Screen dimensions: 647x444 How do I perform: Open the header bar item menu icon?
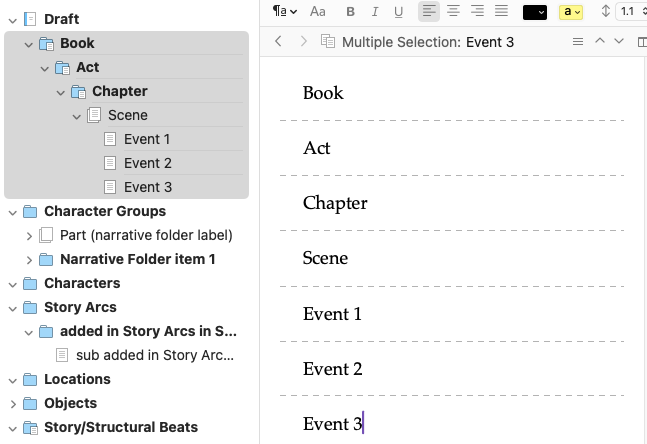pyautogui.click(x=577, y=42)
